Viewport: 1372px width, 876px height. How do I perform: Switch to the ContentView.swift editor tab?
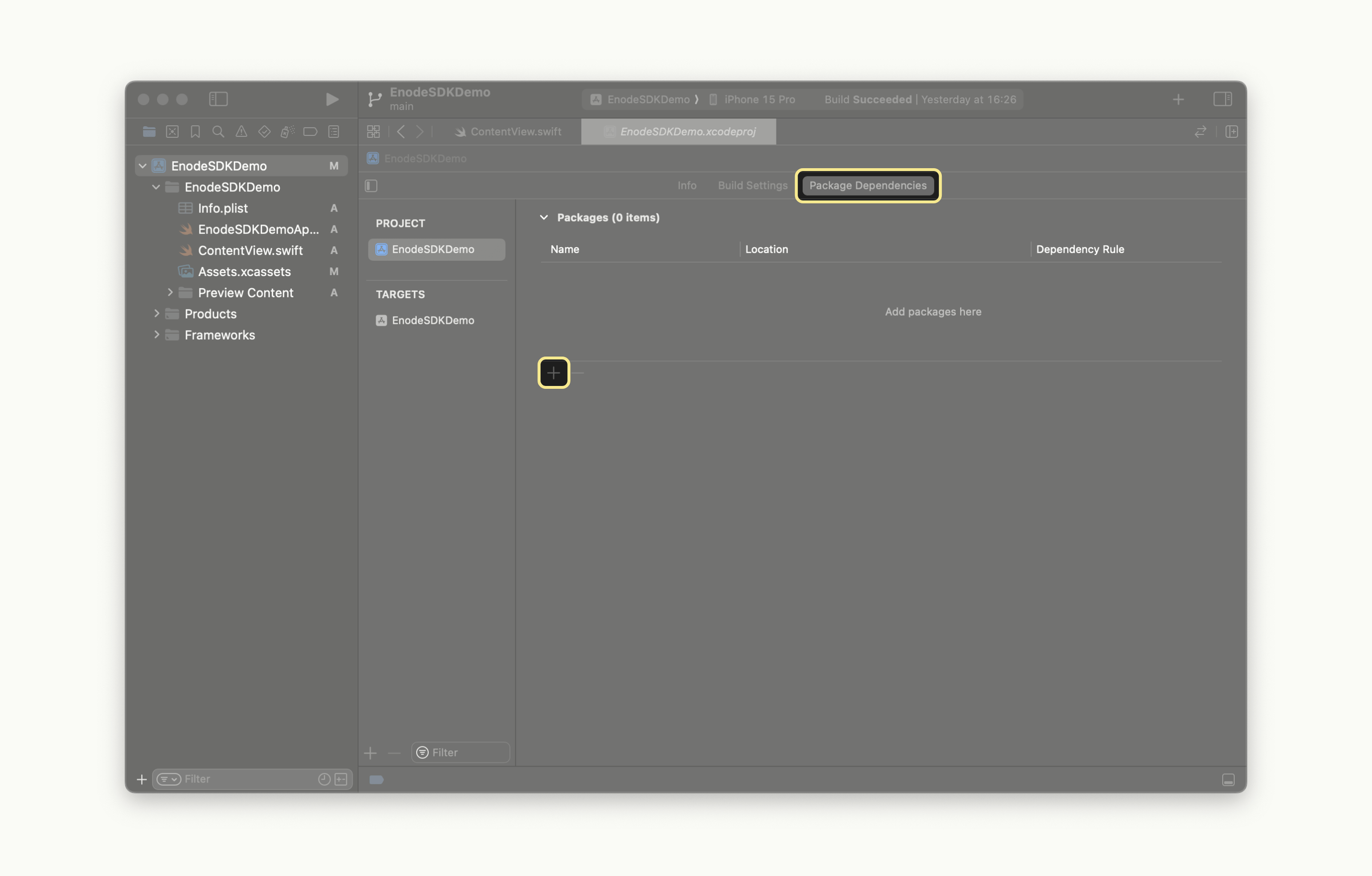tap(508, 132)
